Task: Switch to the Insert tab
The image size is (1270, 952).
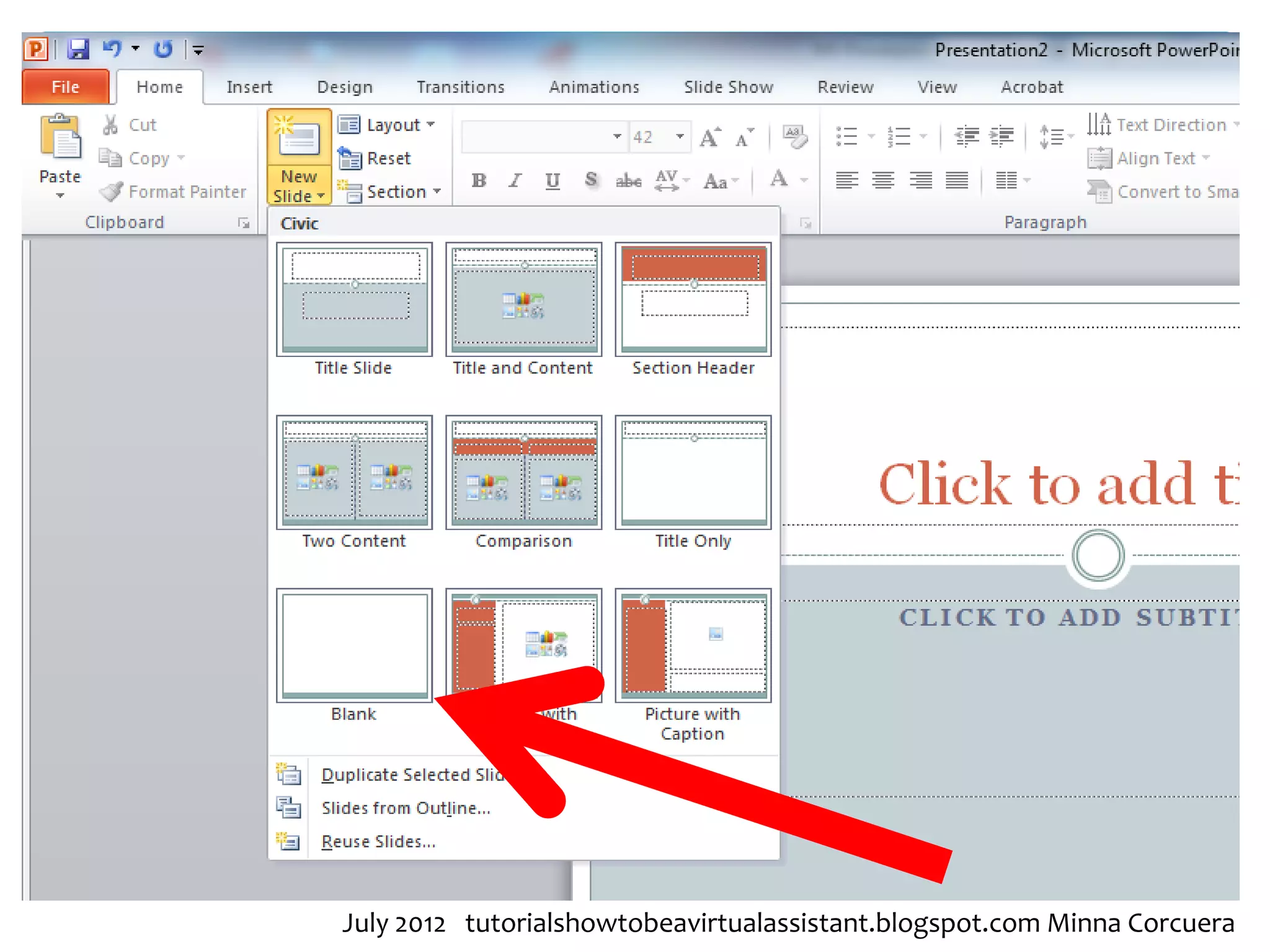Action: click(x=249, y=87)
